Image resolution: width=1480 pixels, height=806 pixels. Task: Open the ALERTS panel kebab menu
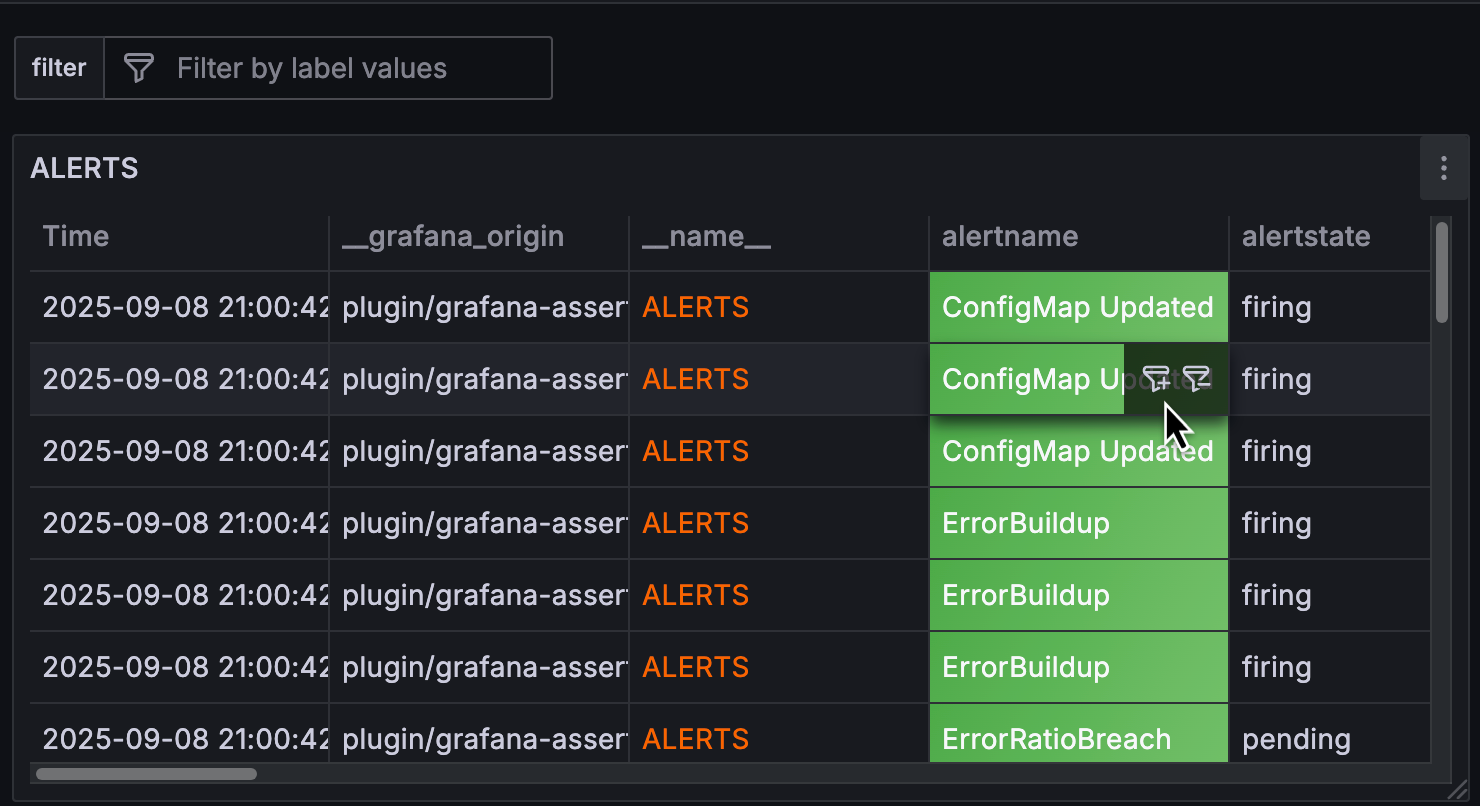(1444, 167)
